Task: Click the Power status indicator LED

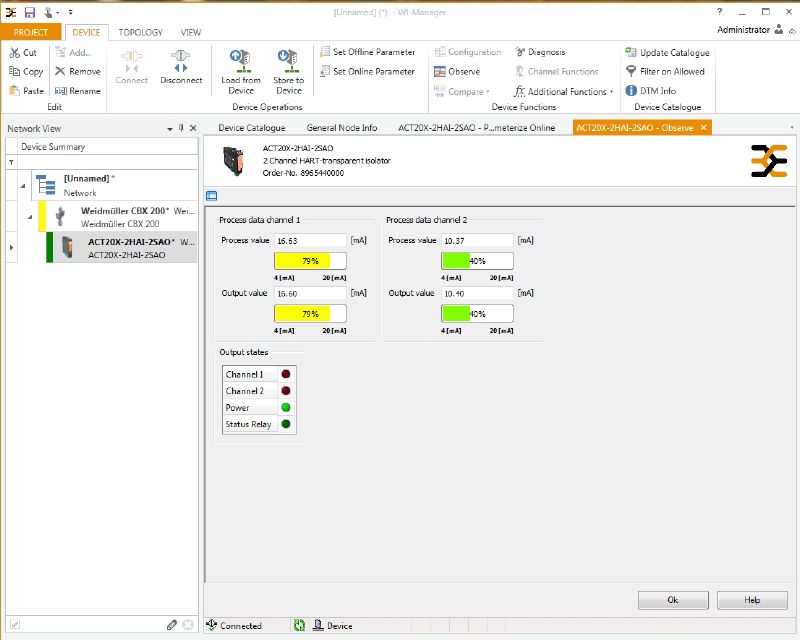Action: pyautogui.click(x=286, y=408)
